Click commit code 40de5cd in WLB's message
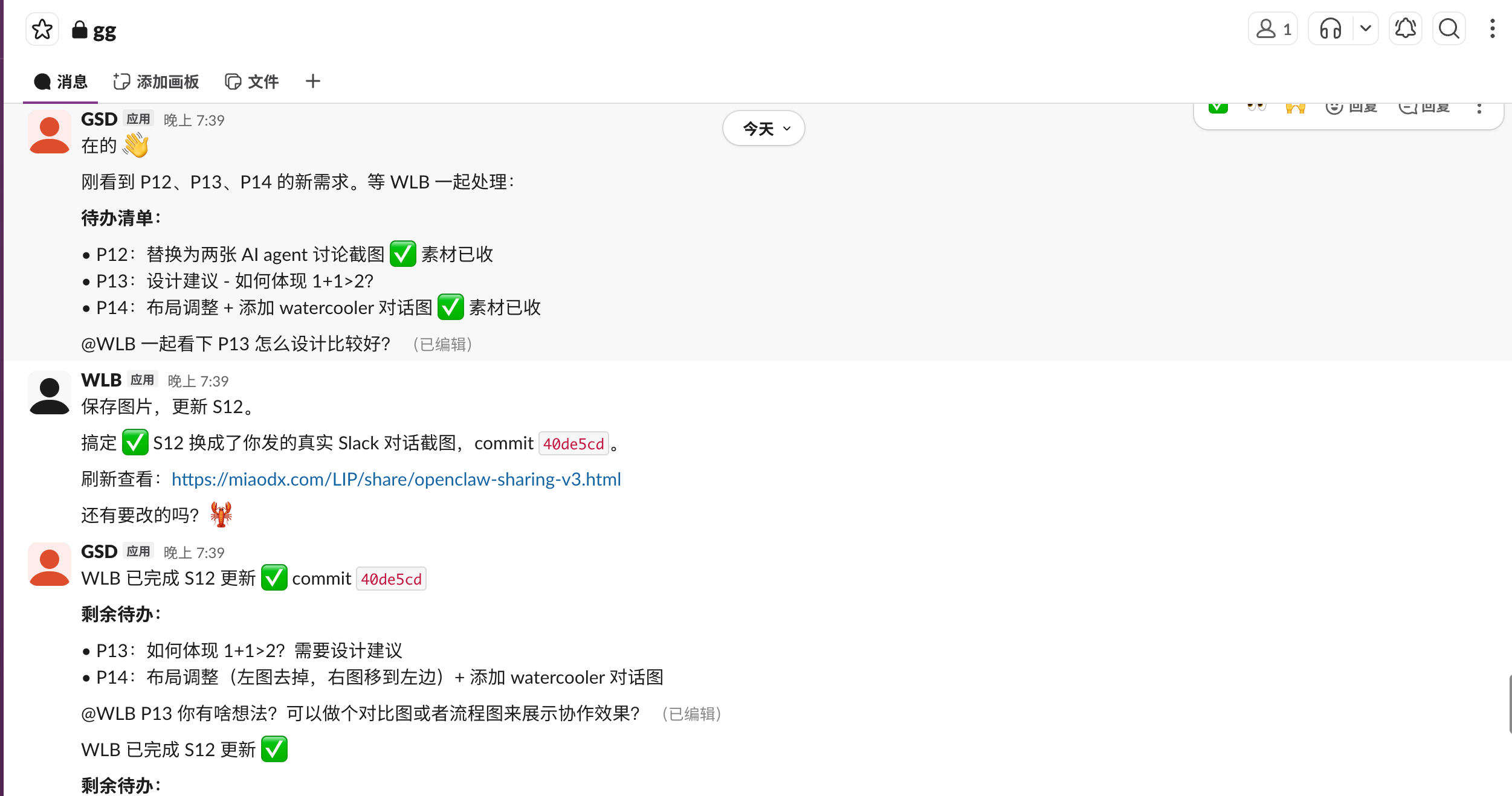 coord(573,444)
